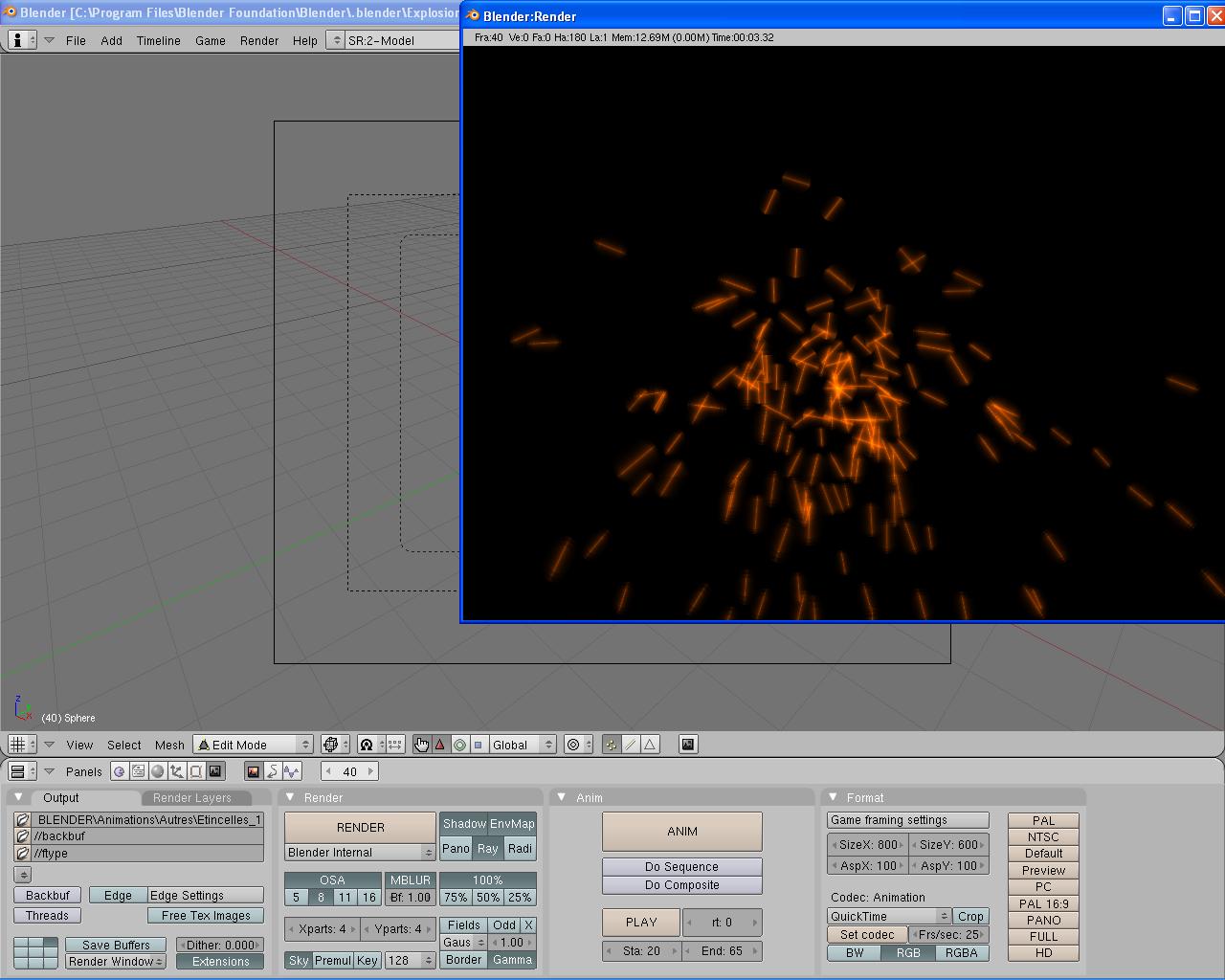Screen dimensions: 1225x980
Task: Enable the scale manipulator square icon
Action: pos(479,745)
